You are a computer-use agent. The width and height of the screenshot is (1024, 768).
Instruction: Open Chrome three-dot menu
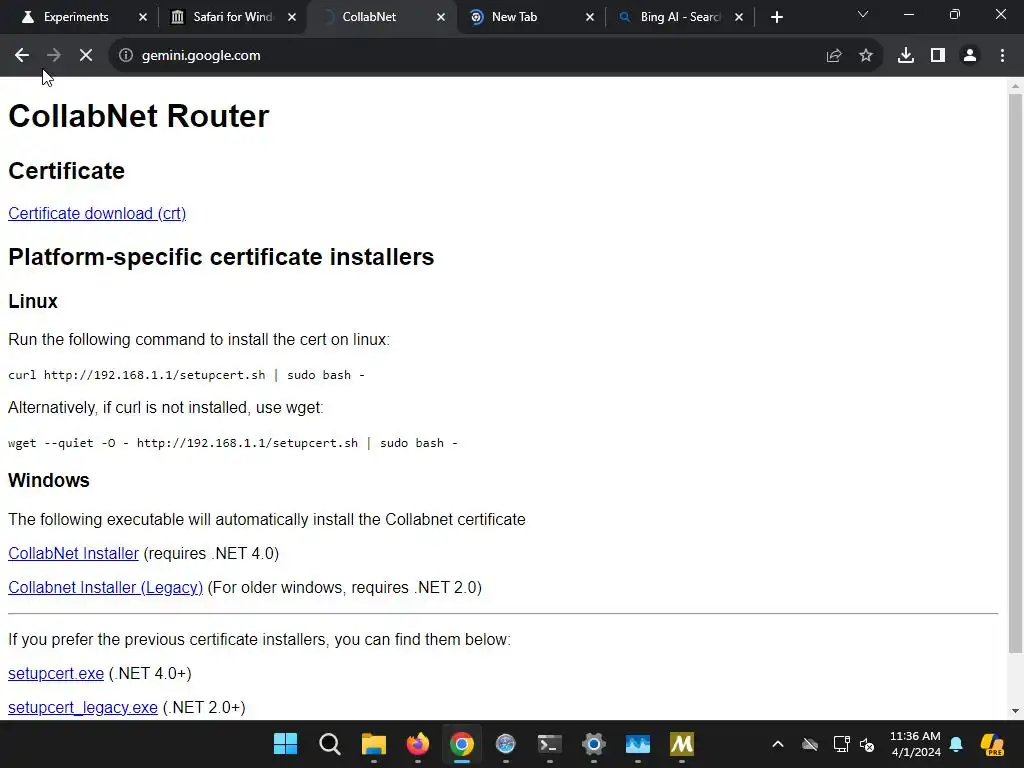[x=1002, y=56]
